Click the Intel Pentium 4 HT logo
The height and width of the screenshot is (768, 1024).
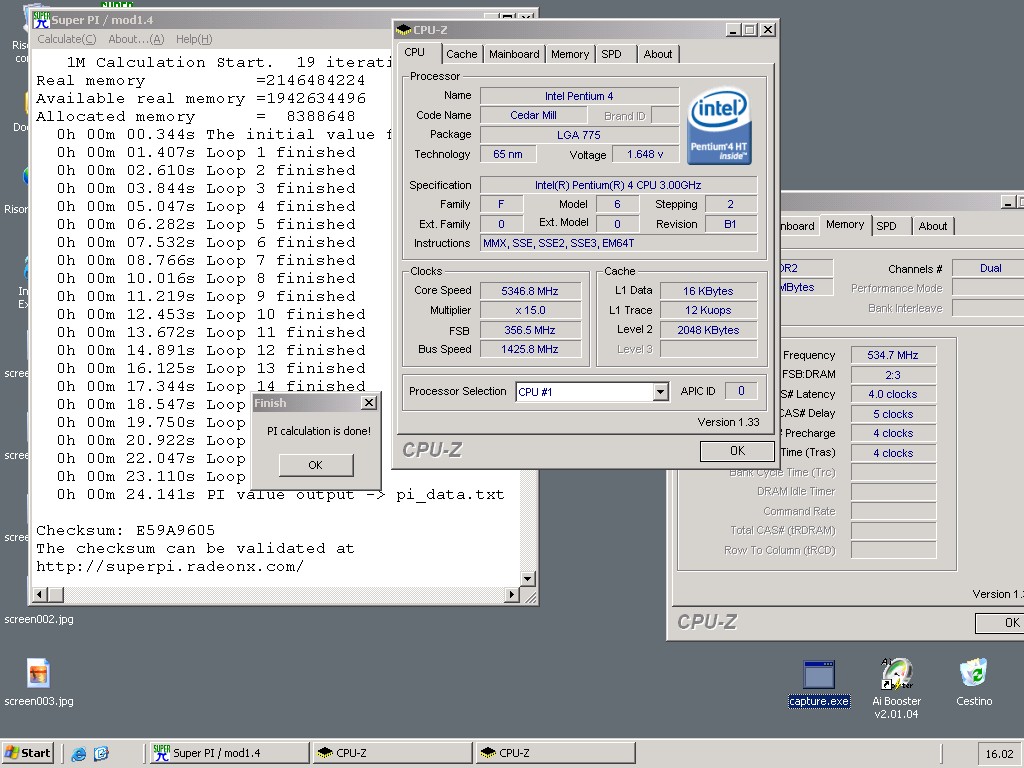point(719,126)
